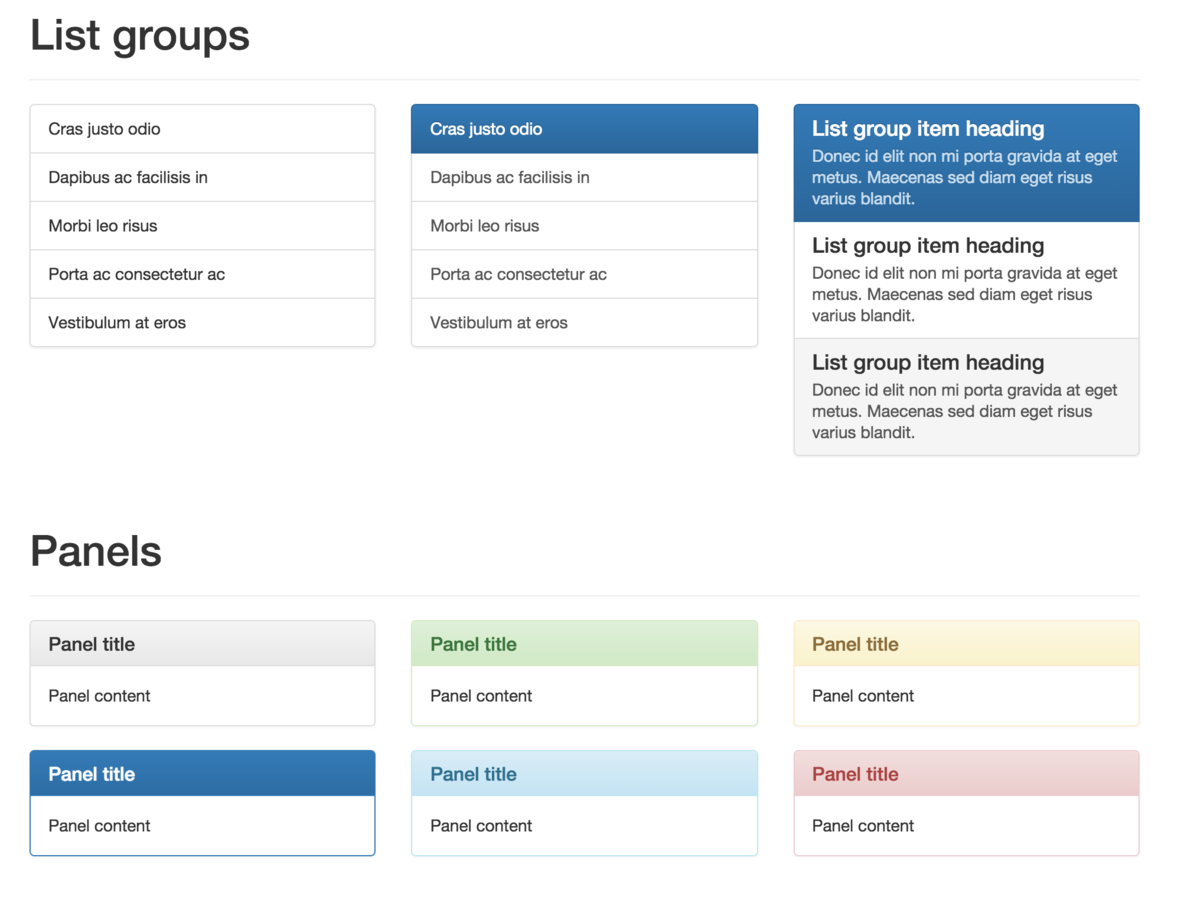
Task: Click the description text in the blue list item
Action: point(964,178)
